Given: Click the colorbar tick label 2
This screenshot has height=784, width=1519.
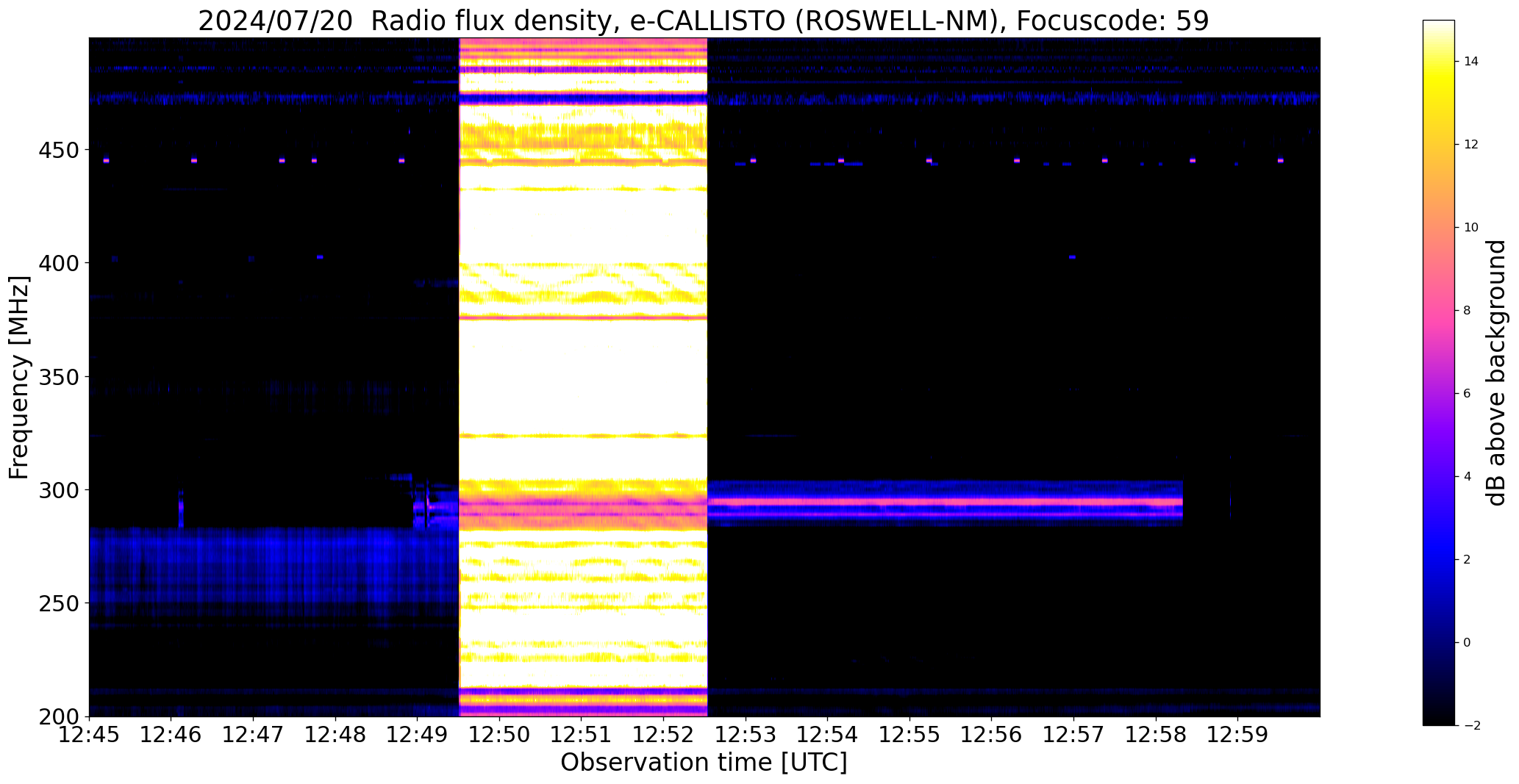Looking at the screenshot, I should 1468,560.
